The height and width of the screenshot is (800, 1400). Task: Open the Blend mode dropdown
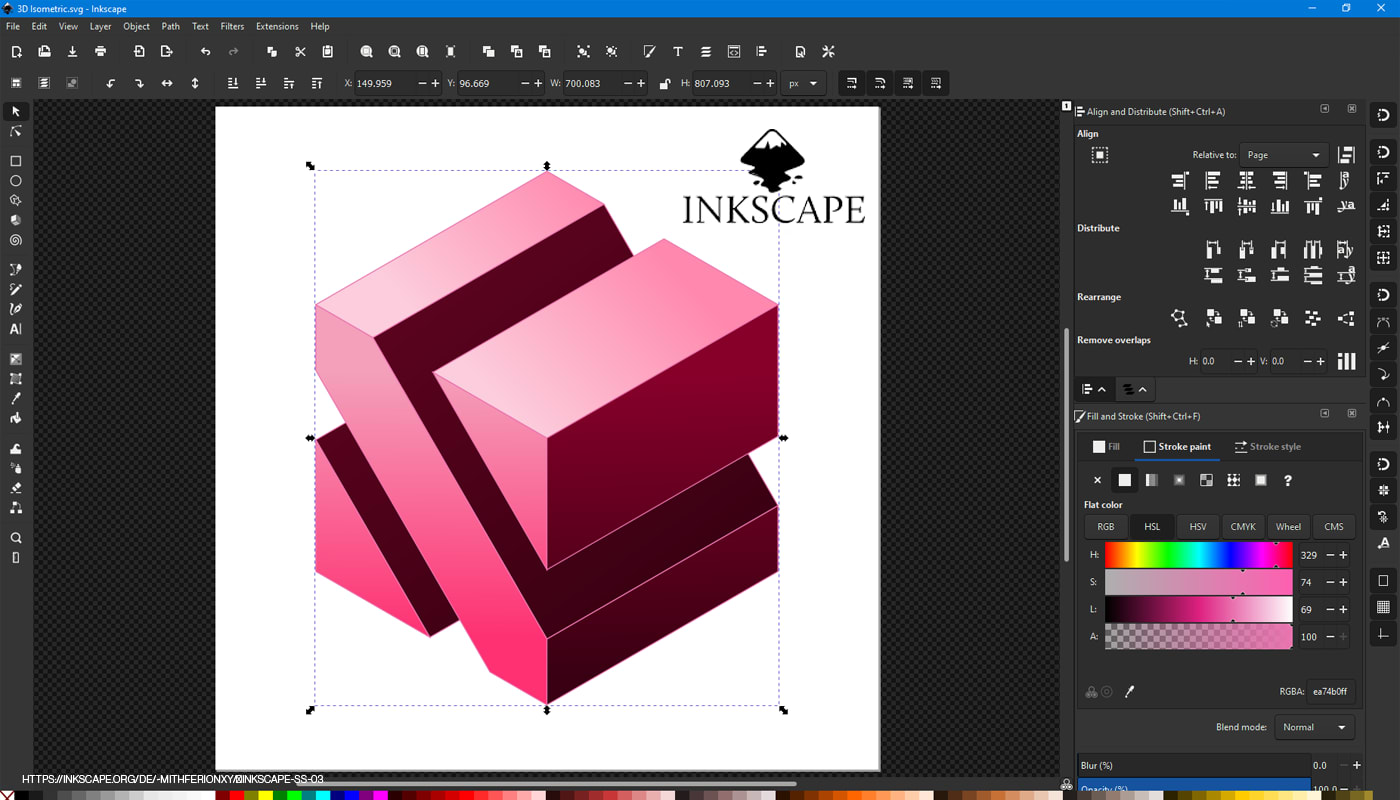point(1315,727)
